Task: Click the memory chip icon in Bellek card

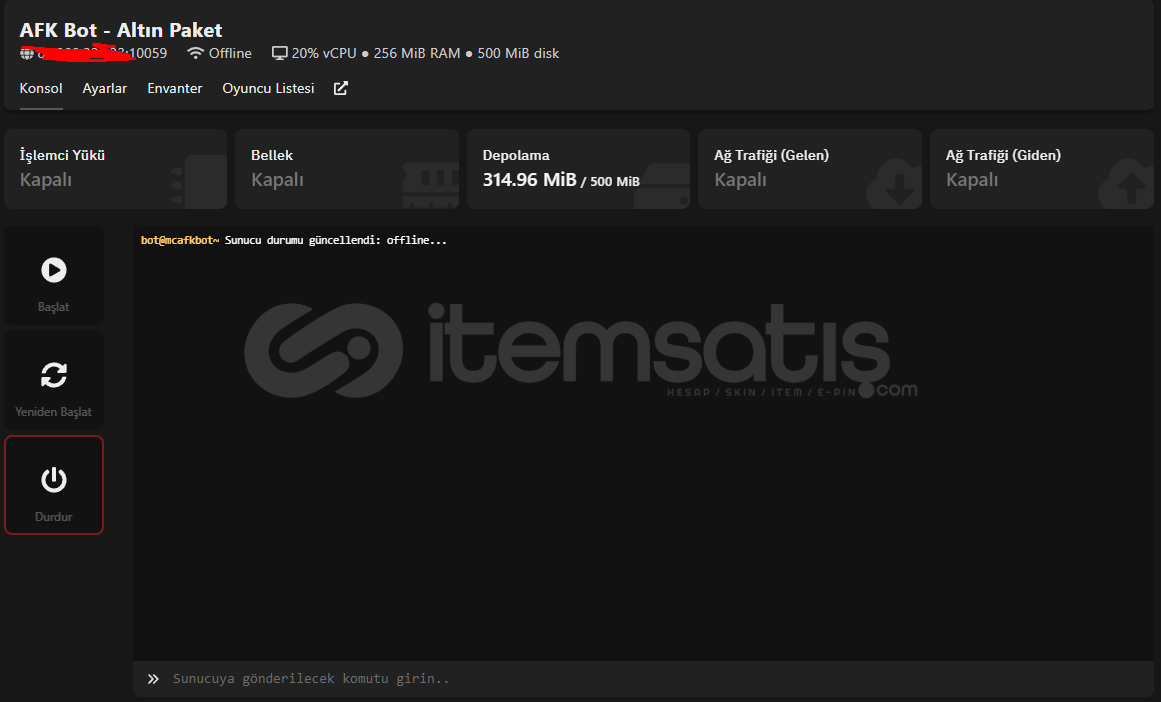Action: (431, 183)
